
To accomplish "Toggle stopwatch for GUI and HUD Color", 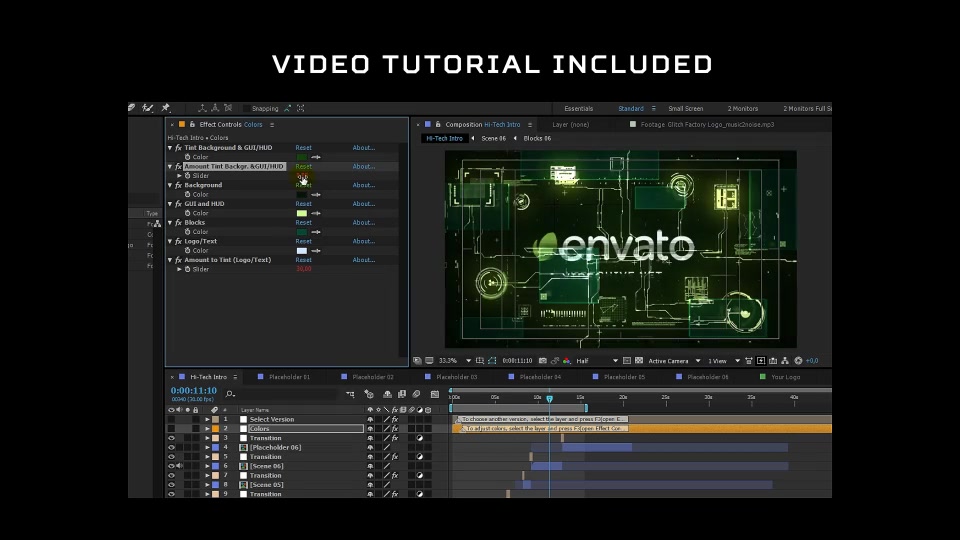I will (x=187, y=213).
